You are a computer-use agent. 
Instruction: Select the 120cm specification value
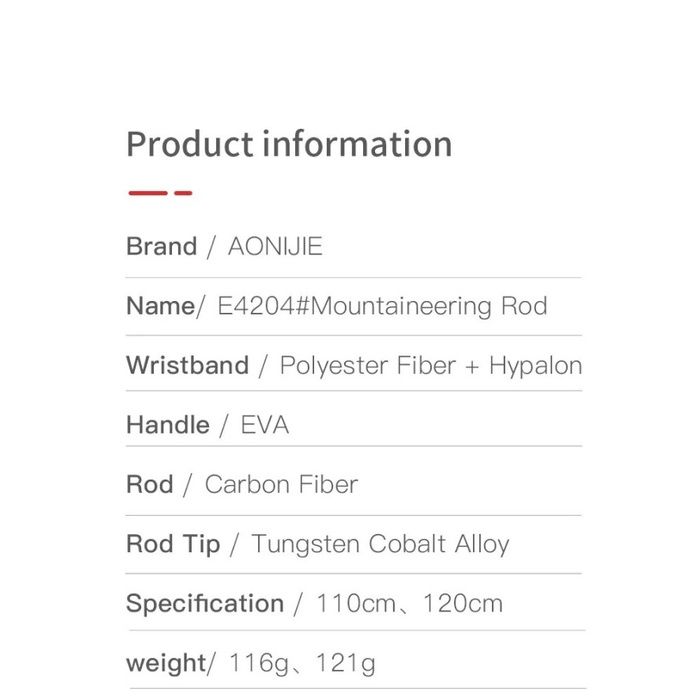[463, 604]
